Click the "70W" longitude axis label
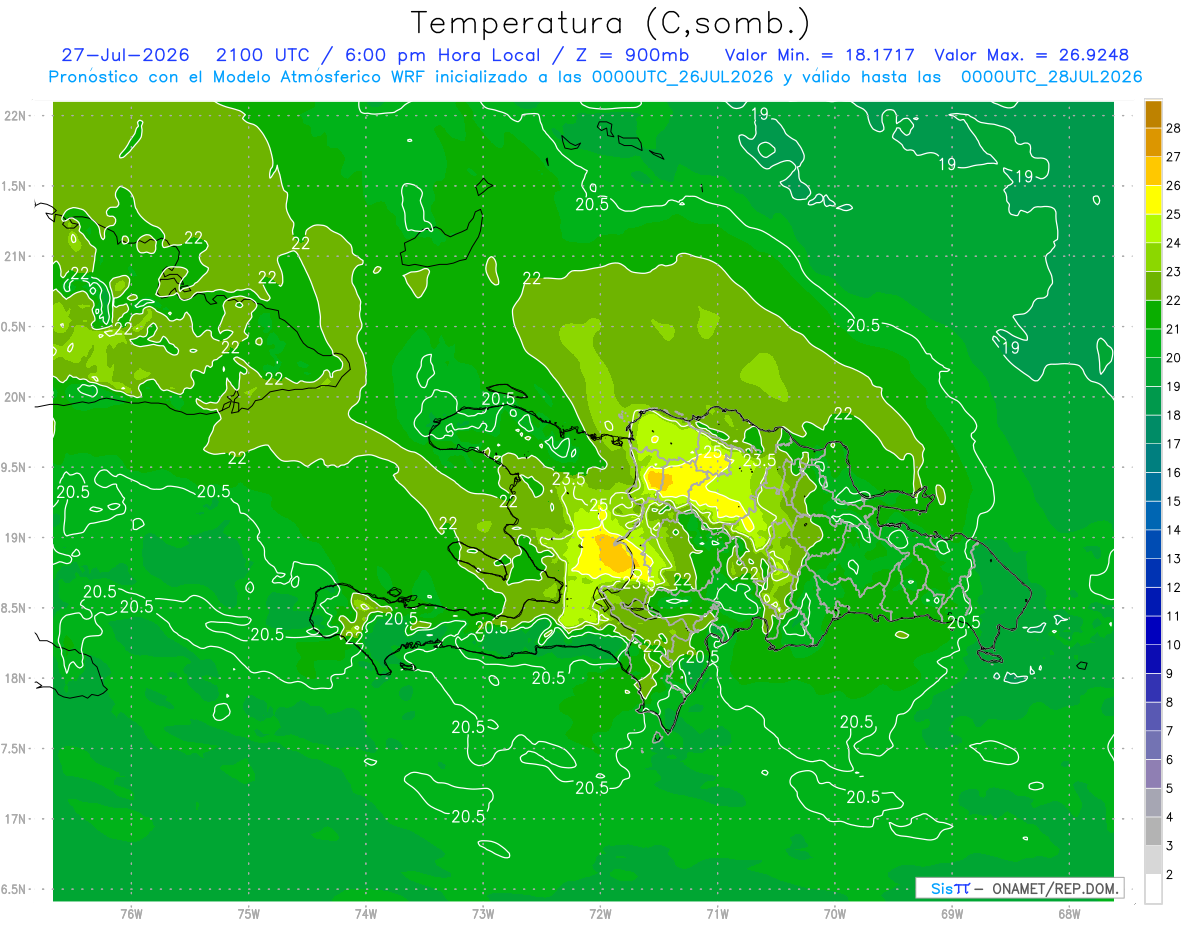Screen dimensions: 1200x927 (x=835, y=913)
